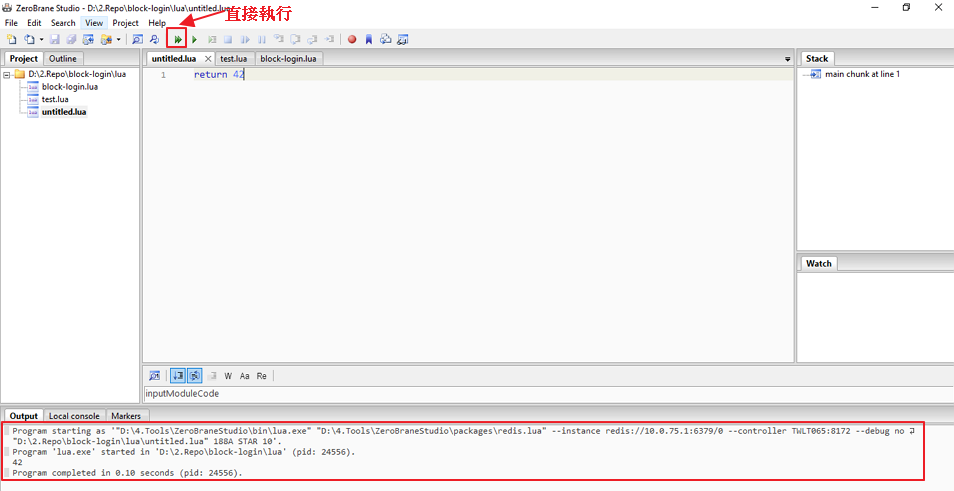
Task: Start debugging with the green play icon
Action: 195,40
